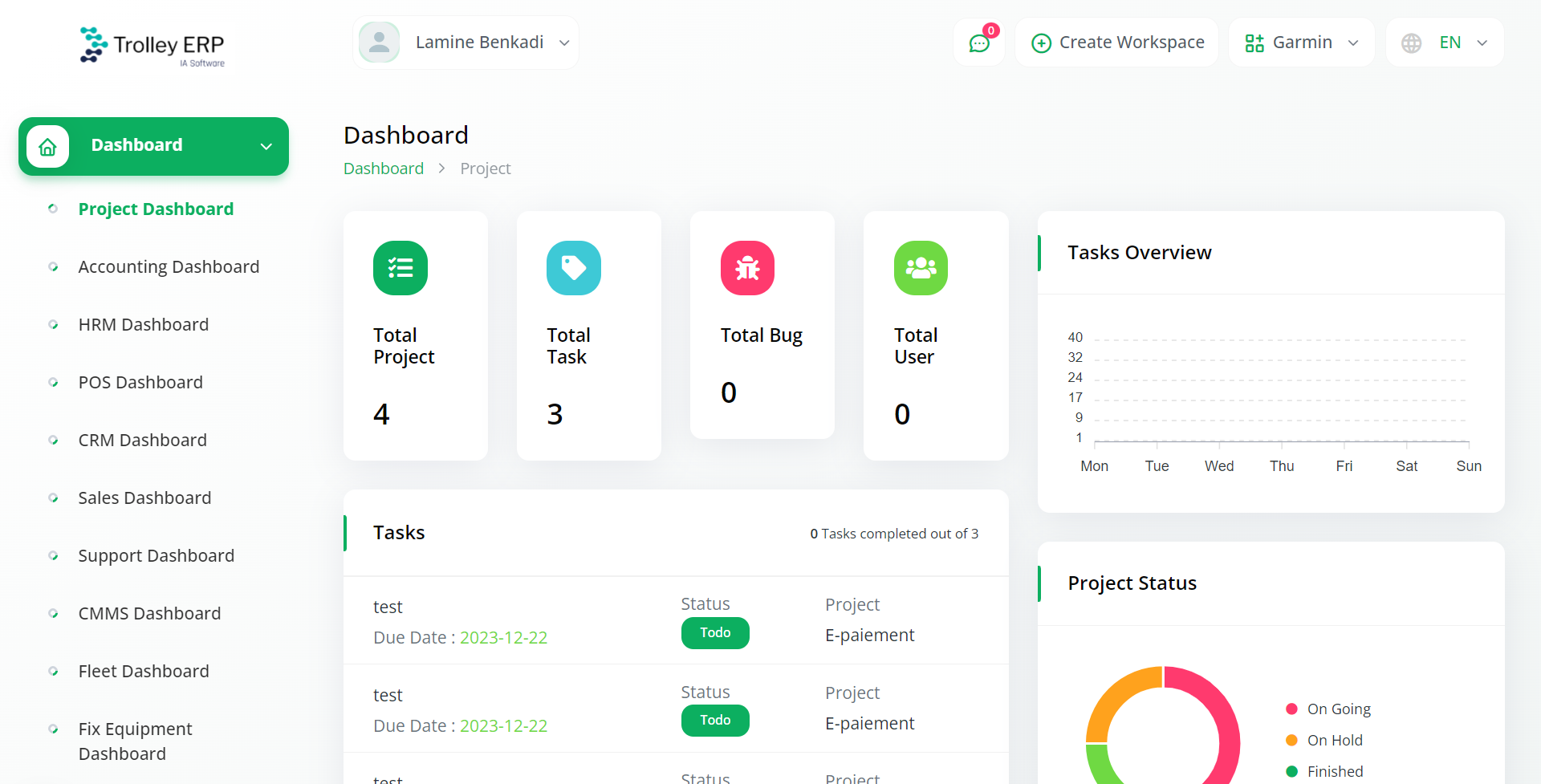Expand the Garmin workspace dropdown

coord(1301,43)
